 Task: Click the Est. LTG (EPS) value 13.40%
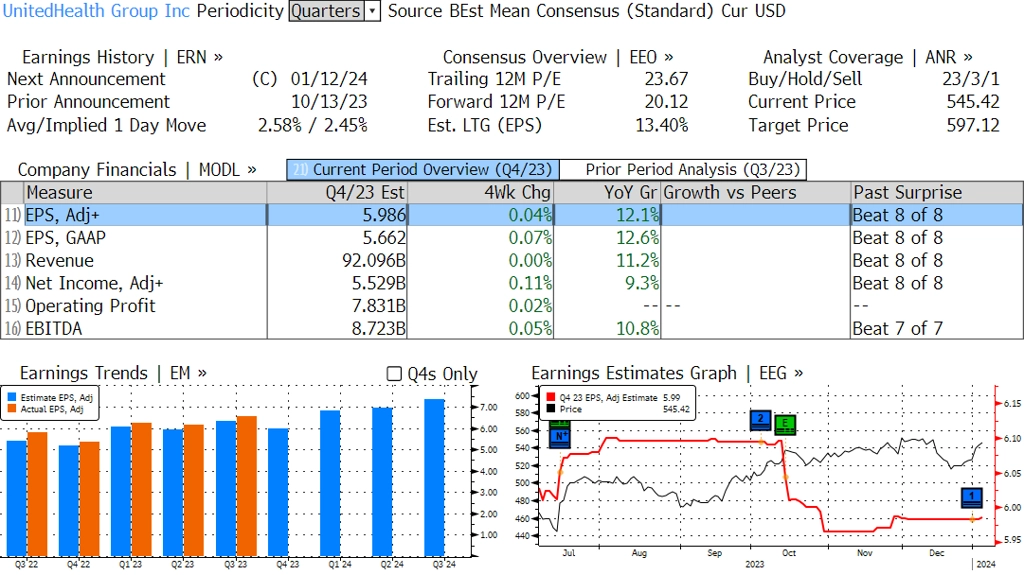pyautogui.click(x=662, y=125)
